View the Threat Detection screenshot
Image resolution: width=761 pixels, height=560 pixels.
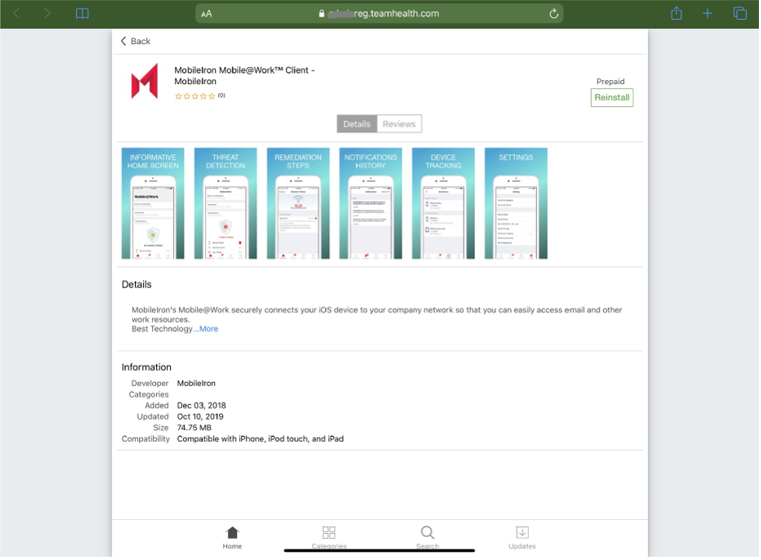[x=225, y=204]
